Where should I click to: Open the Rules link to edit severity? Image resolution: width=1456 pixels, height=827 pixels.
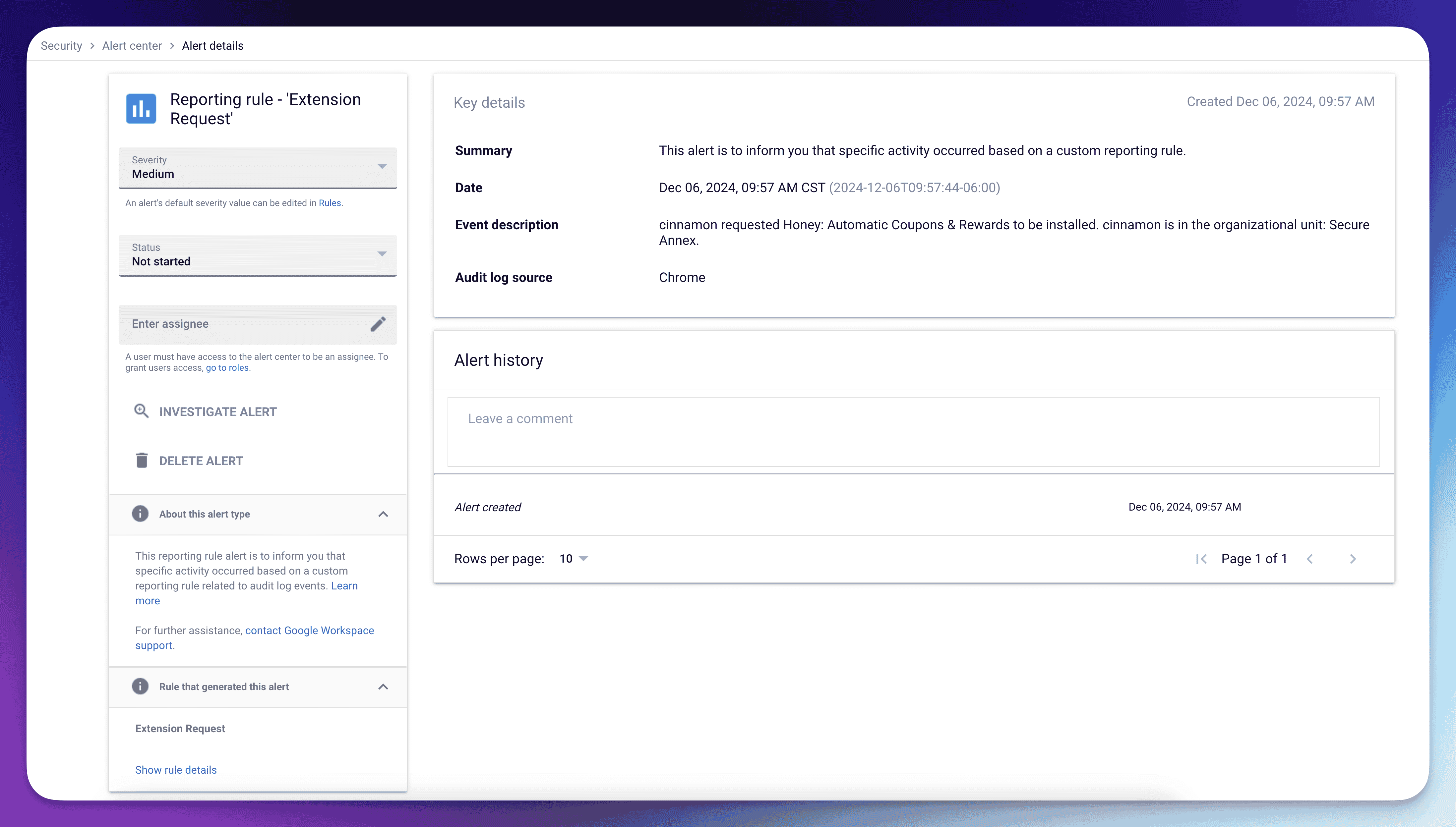coord(329,202)
